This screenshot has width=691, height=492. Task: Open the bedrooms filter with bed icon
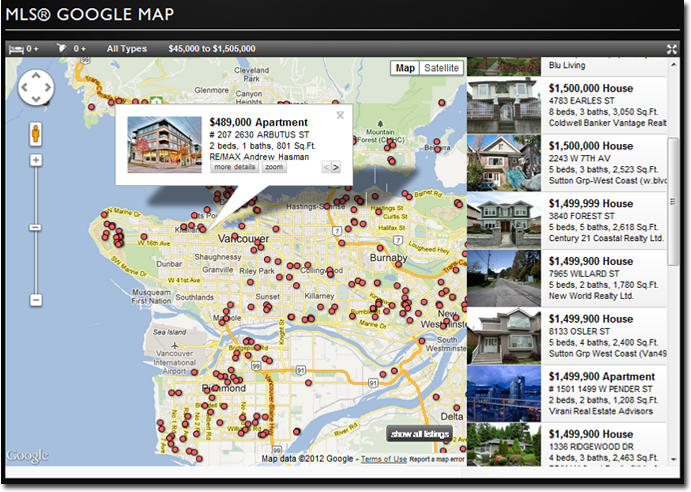[23, 49]
